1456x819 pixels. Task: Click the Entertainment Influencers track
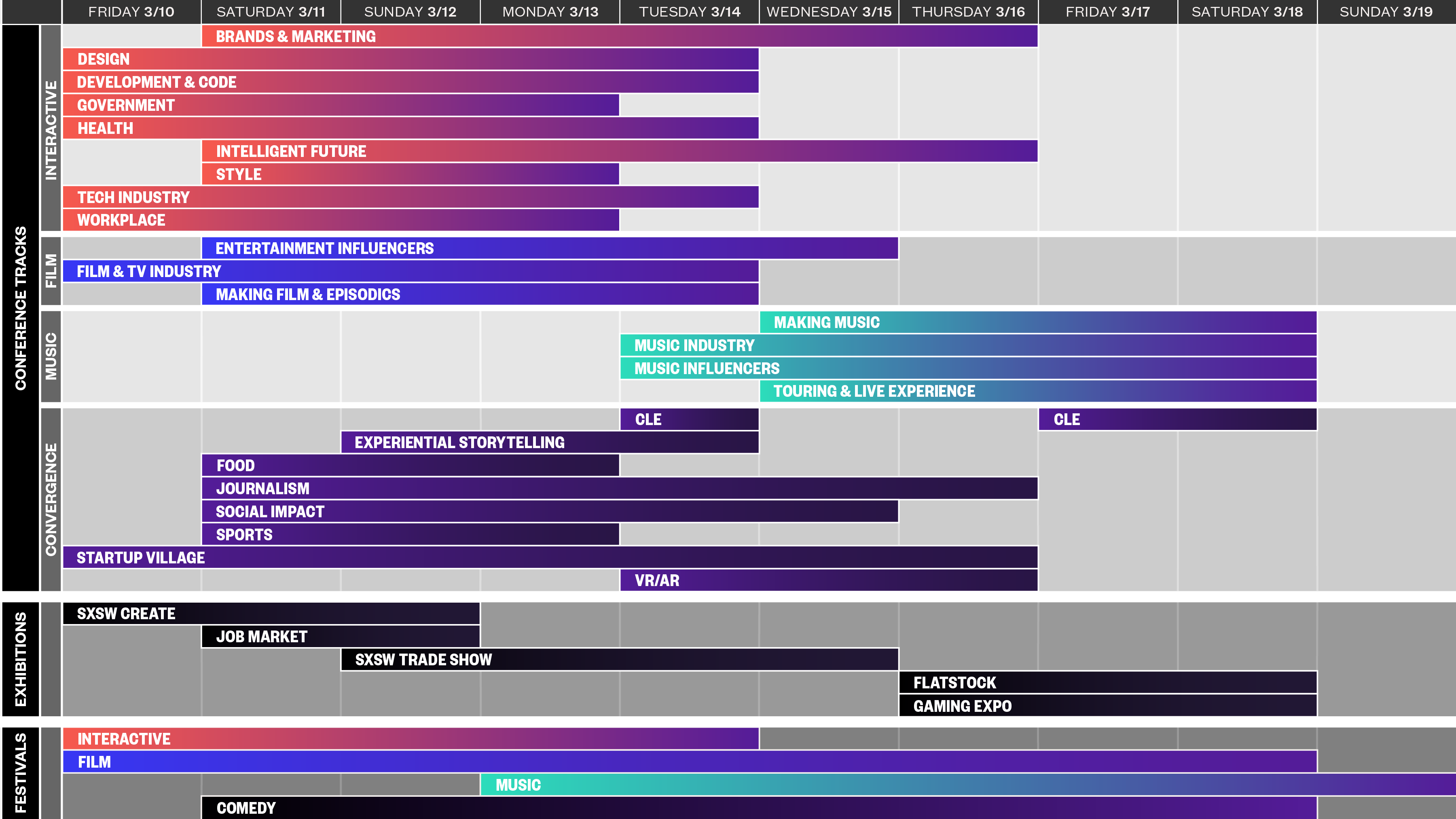coord(549,249)
